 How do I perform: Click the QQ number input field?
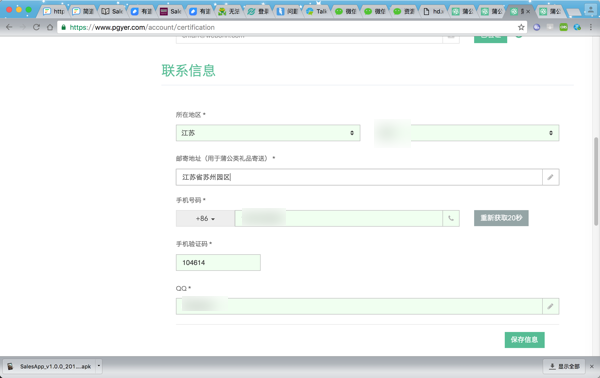click(x=359, y=306)
